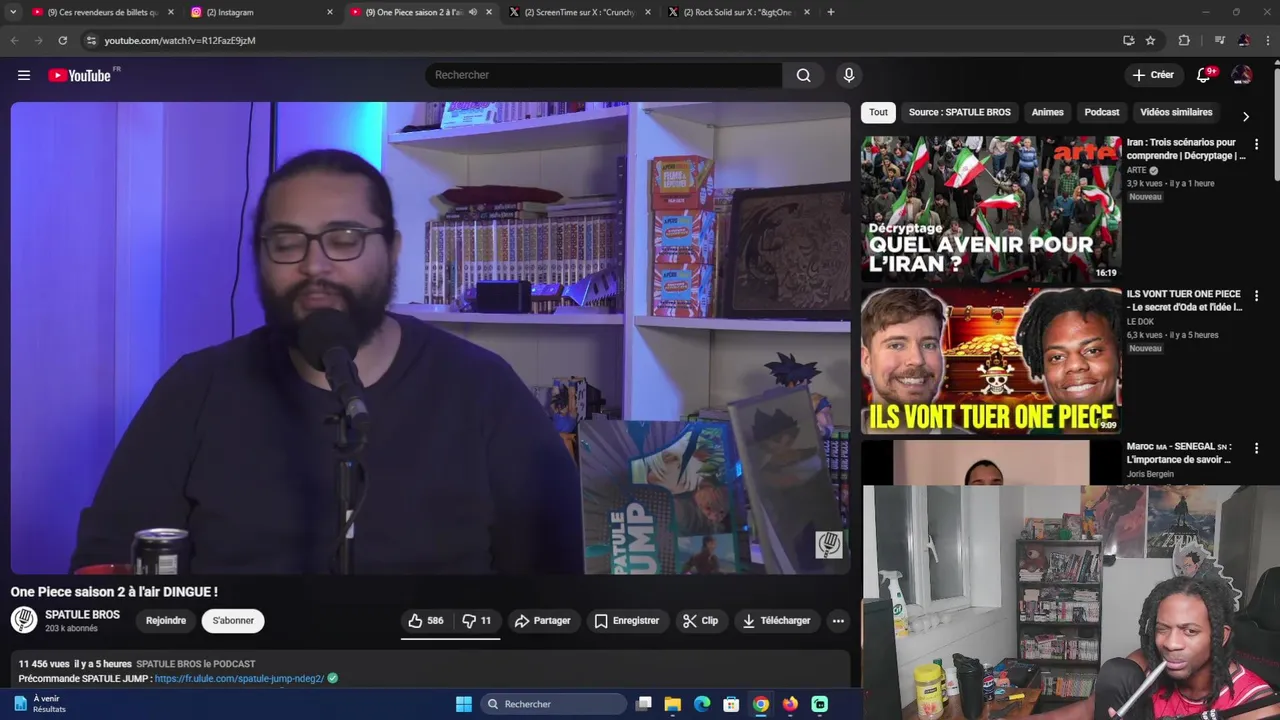The height and width of the screenshot is (720, 1280).
Task: Open more actions on the video
Action: (x=838, y=621)
